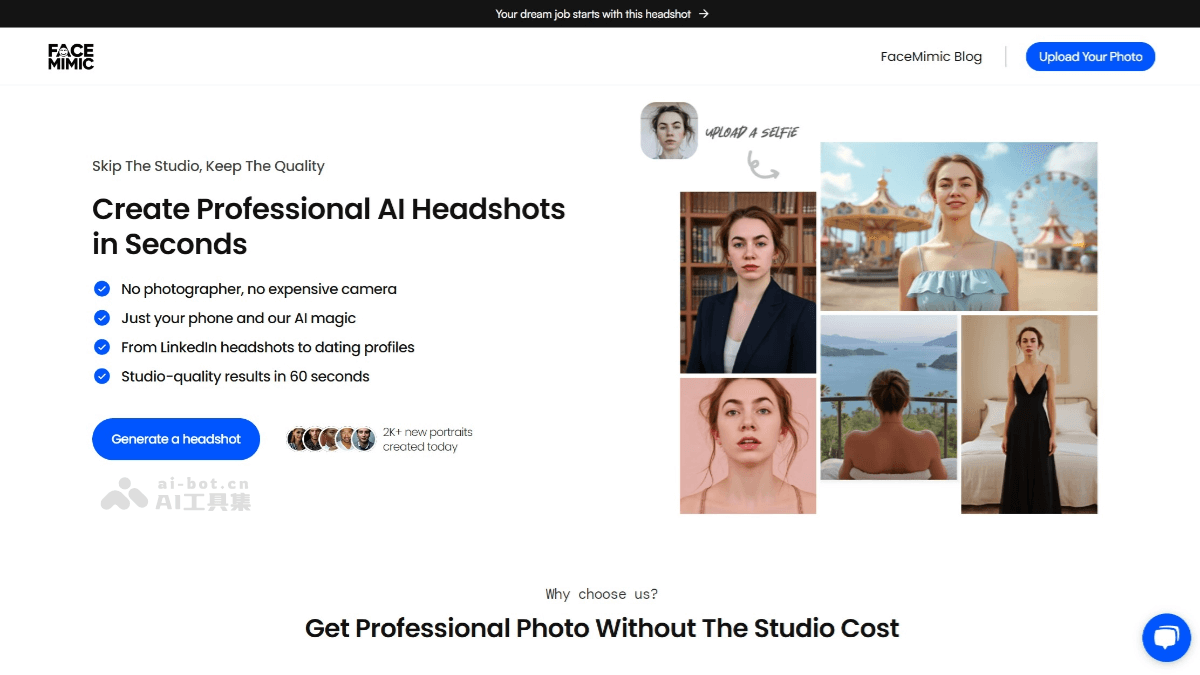Open the ocean view balcony photo

888,397
